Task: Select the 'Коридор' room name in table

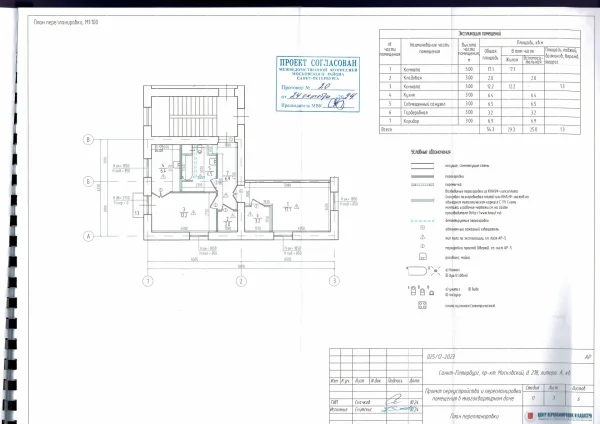Action: pos(411,121)
